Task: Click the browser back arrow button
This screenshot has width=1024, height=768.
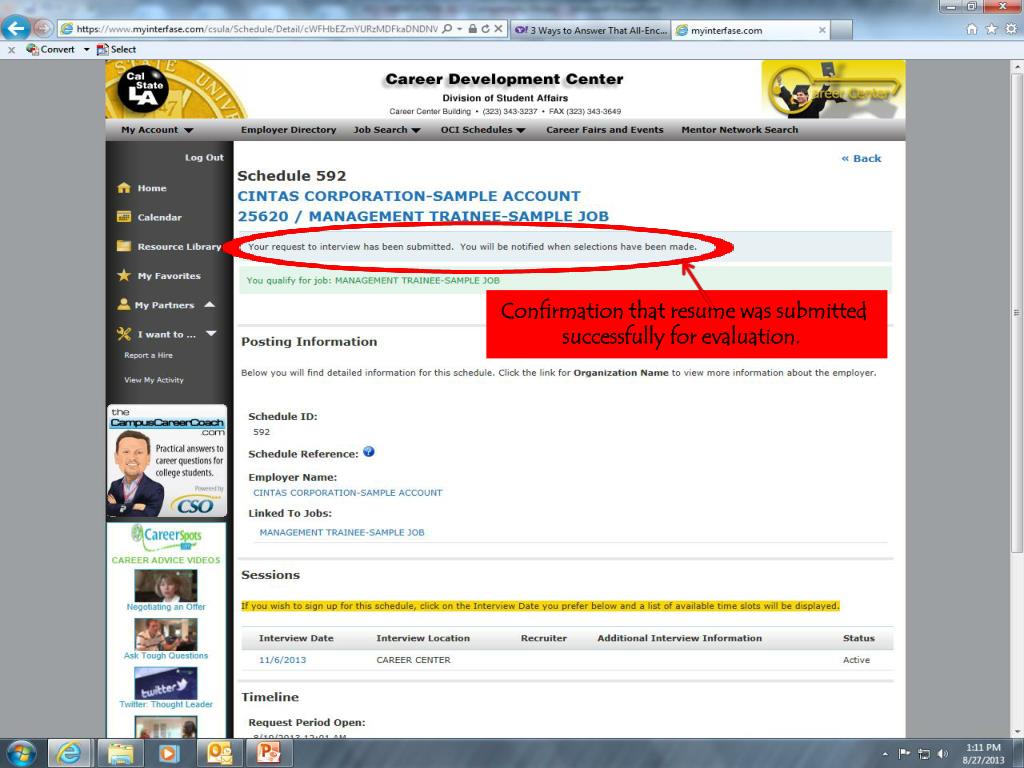Action: (x=16, y=28)
